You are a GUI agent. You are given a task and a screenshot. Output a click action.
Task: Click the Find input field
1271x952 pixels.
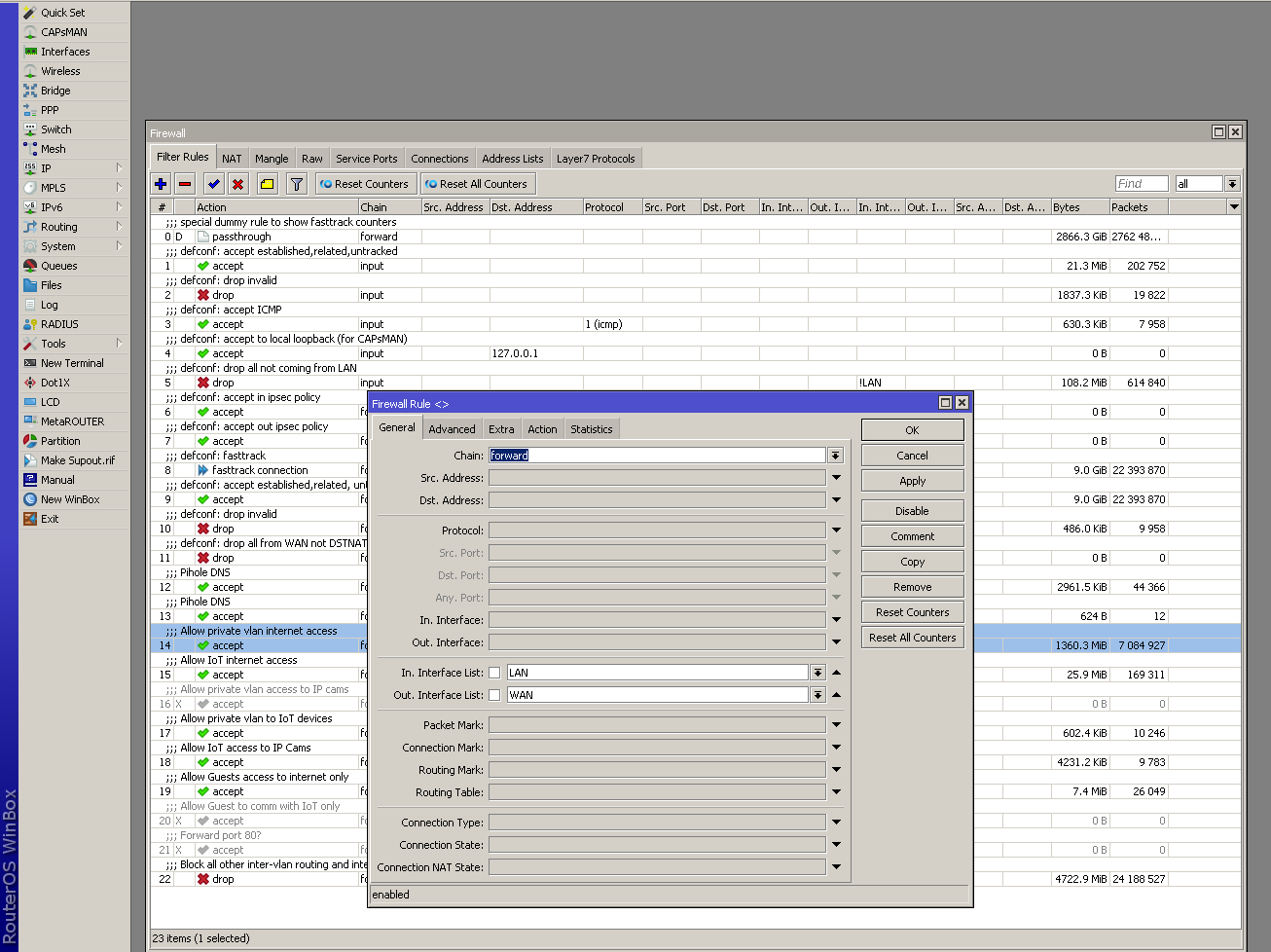[1141, 184]
